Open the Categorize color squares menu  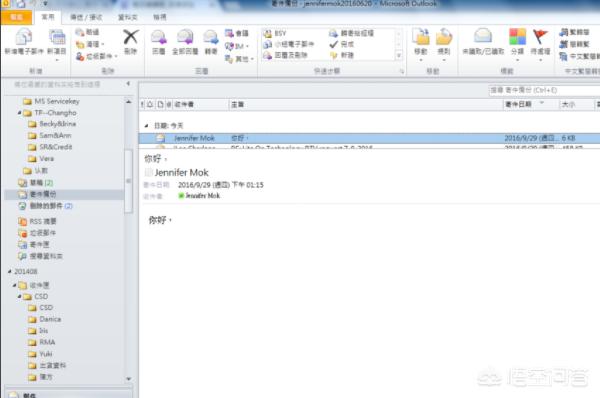point(517,43)
